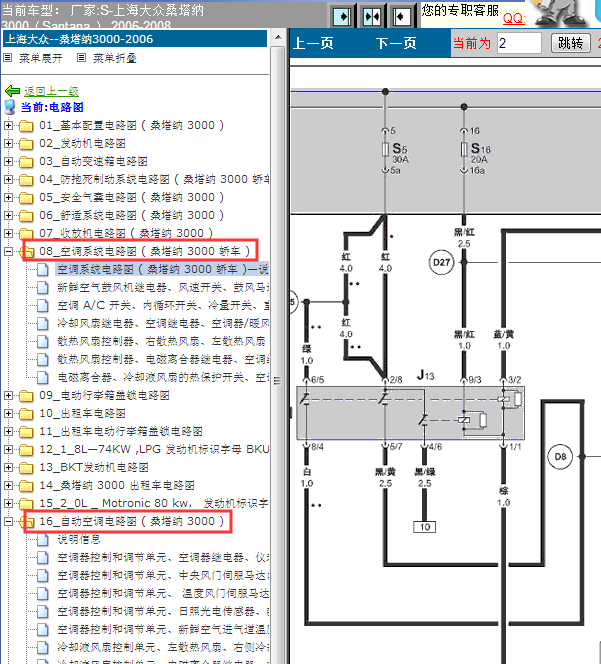
Task: Open 空调器控制和调节单元、日照光电传感器 page
Action: [163, 611]
